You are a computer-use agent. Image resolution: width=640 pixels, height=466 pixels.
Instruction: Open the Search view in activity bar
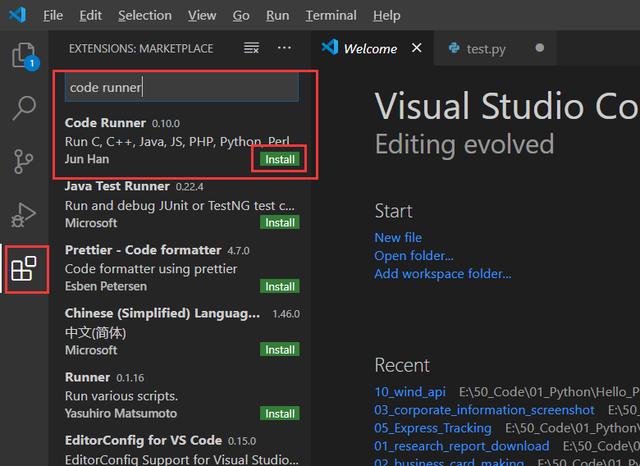click(24, 108)
